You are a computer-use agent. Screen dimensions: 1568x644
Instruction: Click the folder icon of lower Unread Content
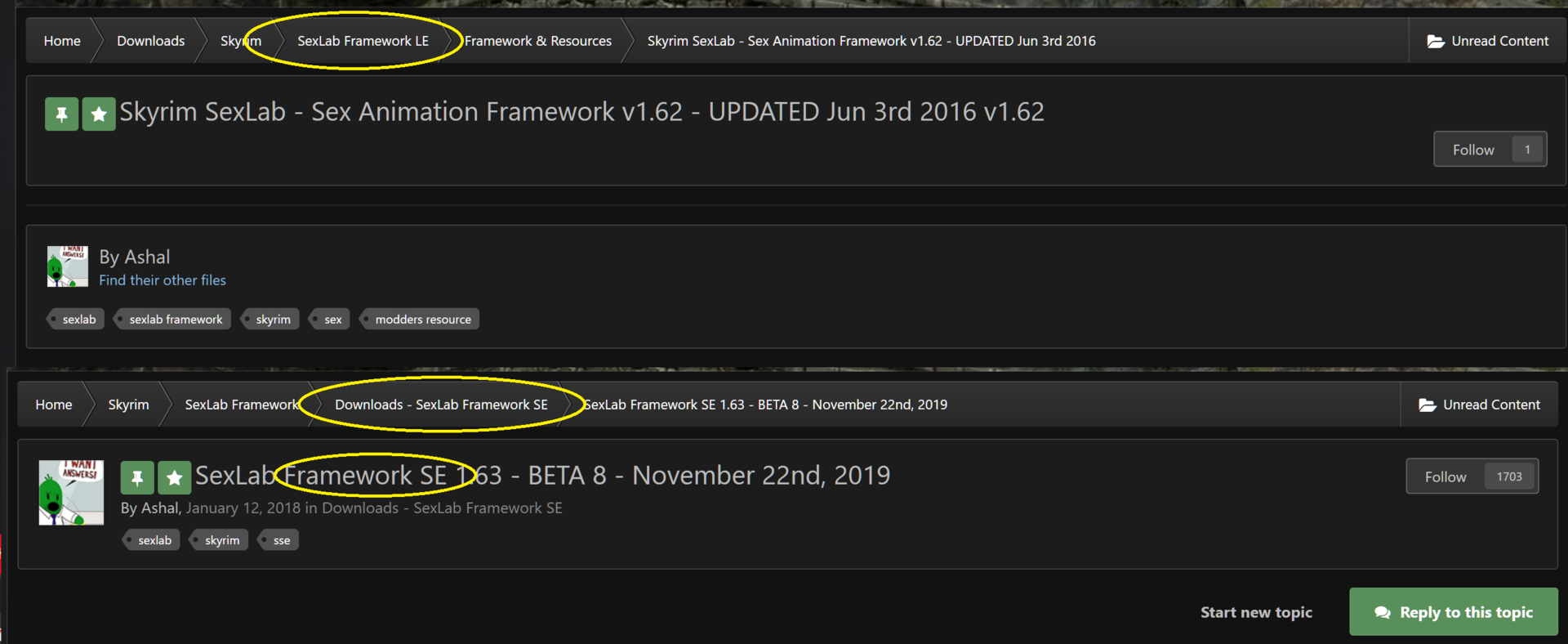1427,405
